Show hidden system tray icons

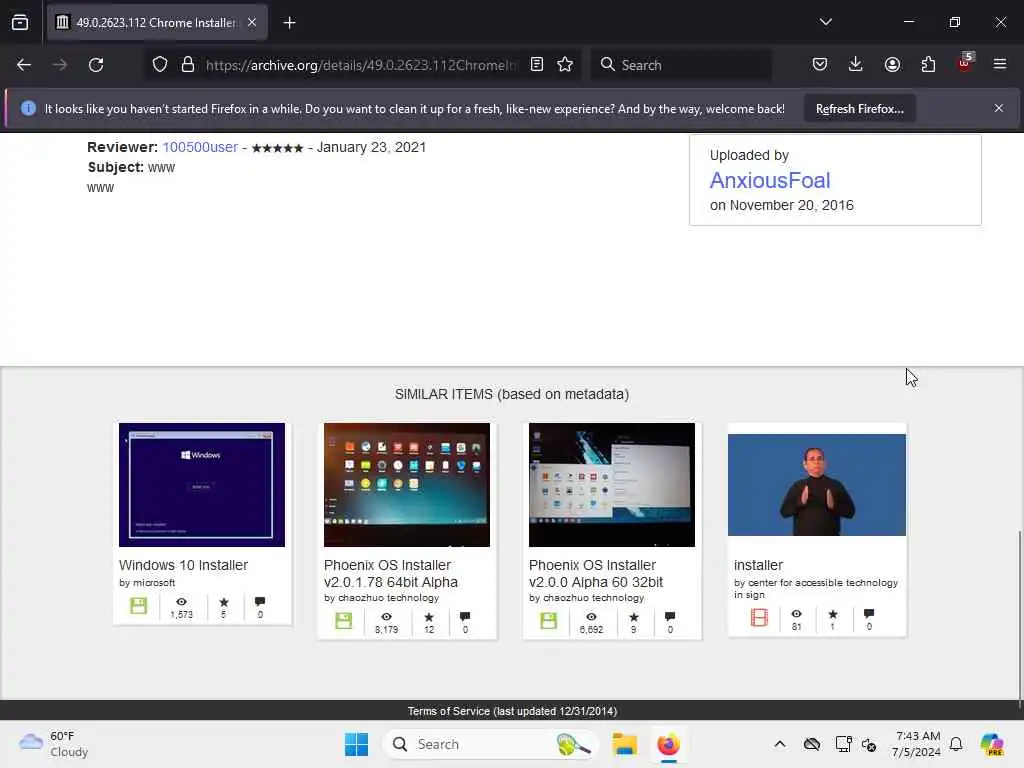(x=780, y=744)
